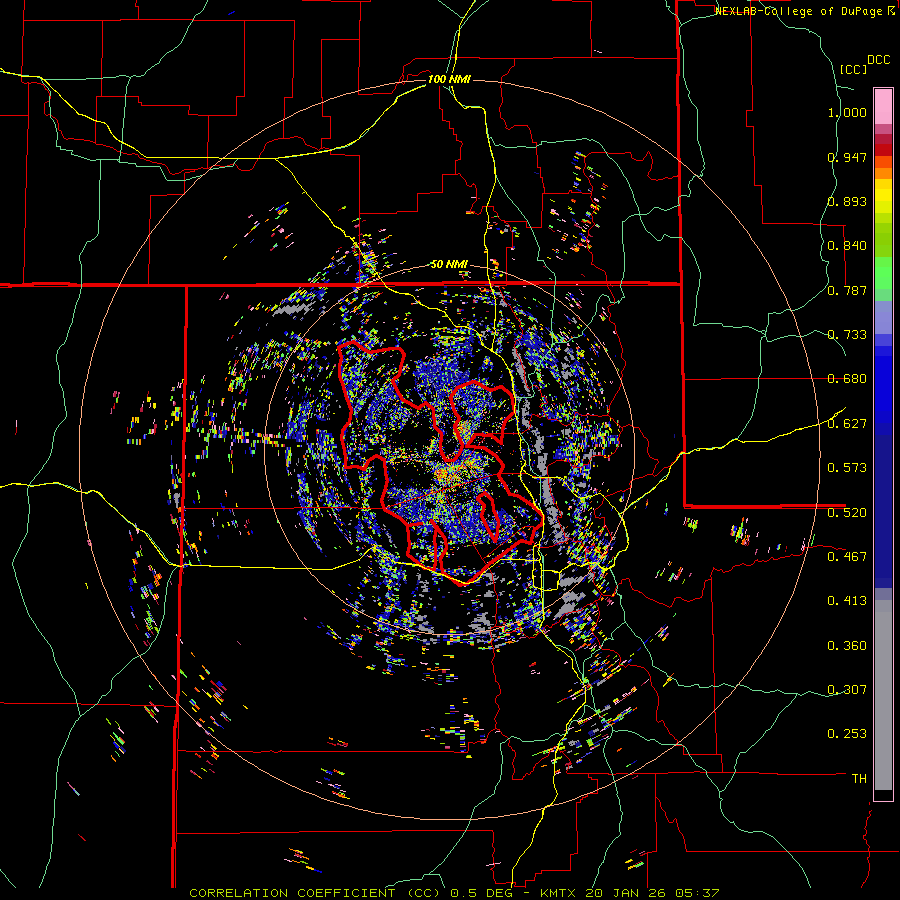
Task: Click the 0.307 legend value
Action: click(847, 690)
